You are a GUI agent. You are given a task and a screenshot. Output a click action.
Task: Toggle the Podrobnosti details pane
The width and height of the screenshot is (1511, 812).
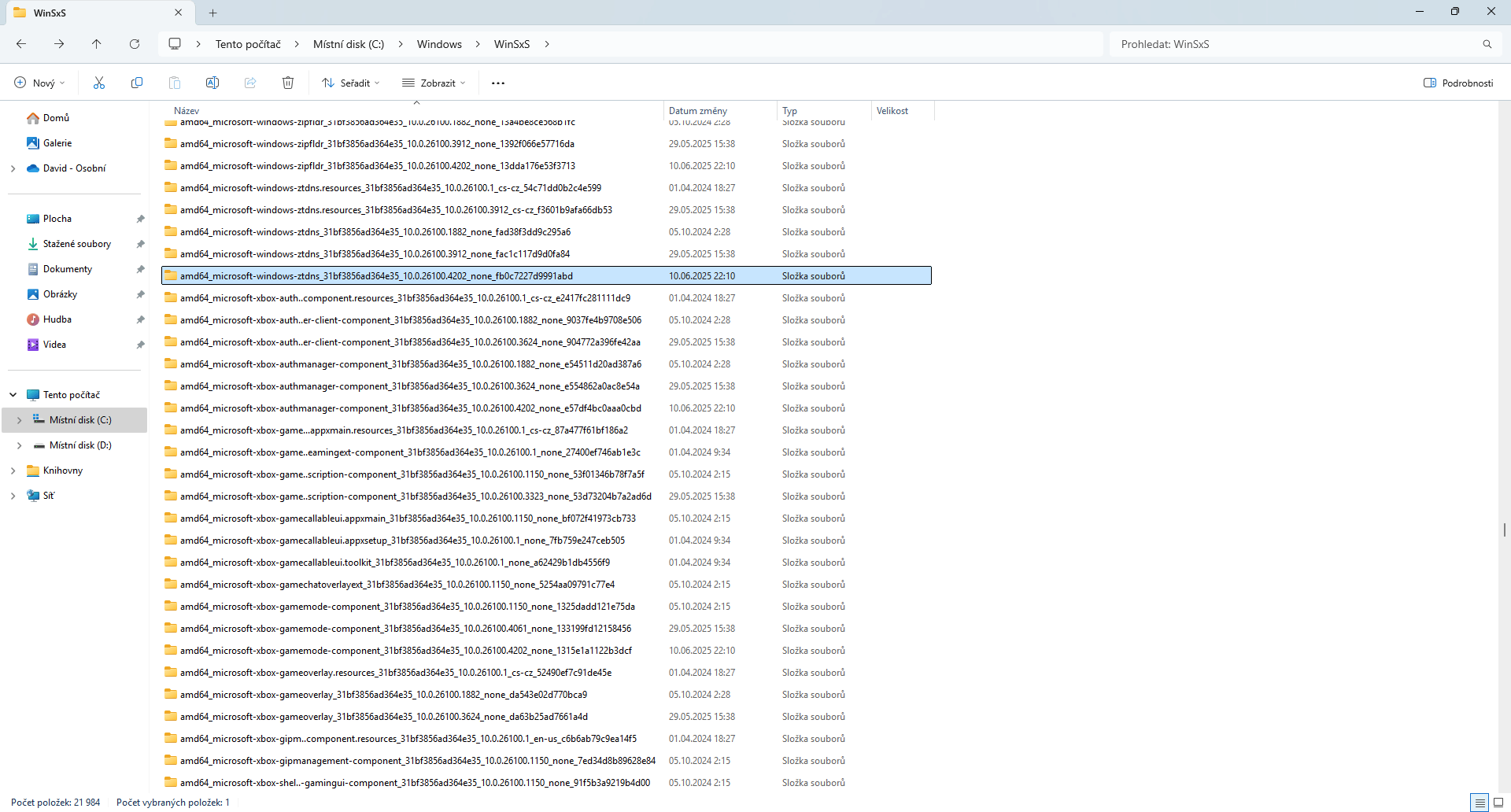pyautogui.click(x=1458, y=83)
